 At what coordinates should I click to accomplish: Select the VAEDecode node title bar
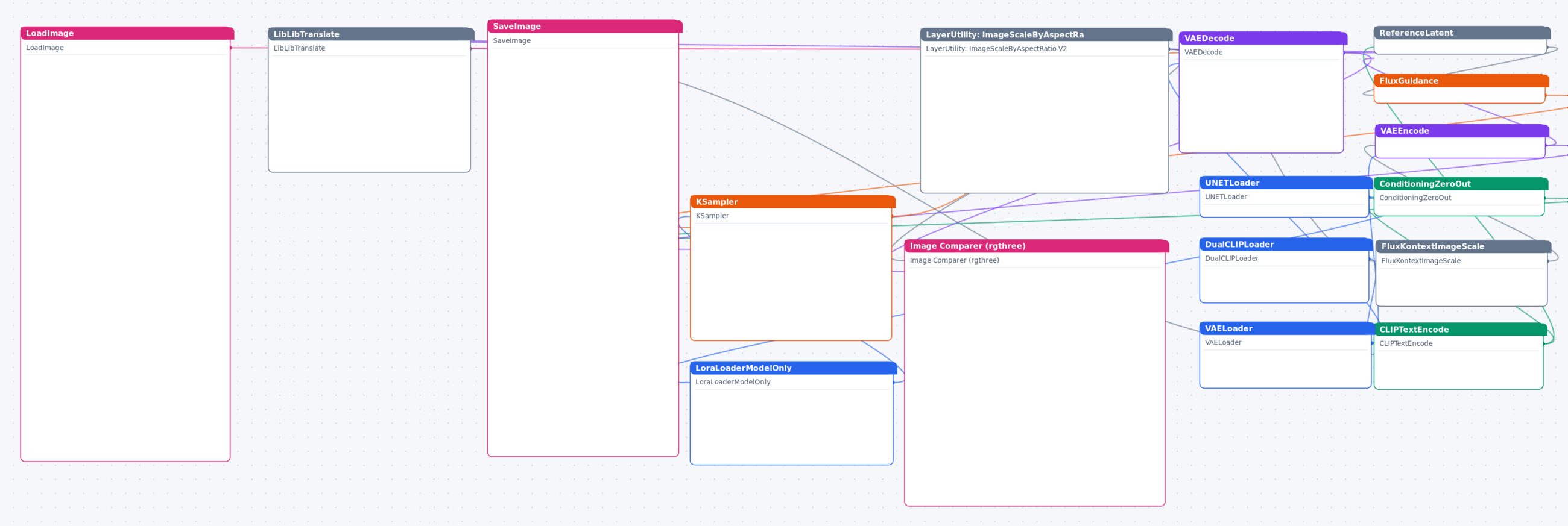1263,39
